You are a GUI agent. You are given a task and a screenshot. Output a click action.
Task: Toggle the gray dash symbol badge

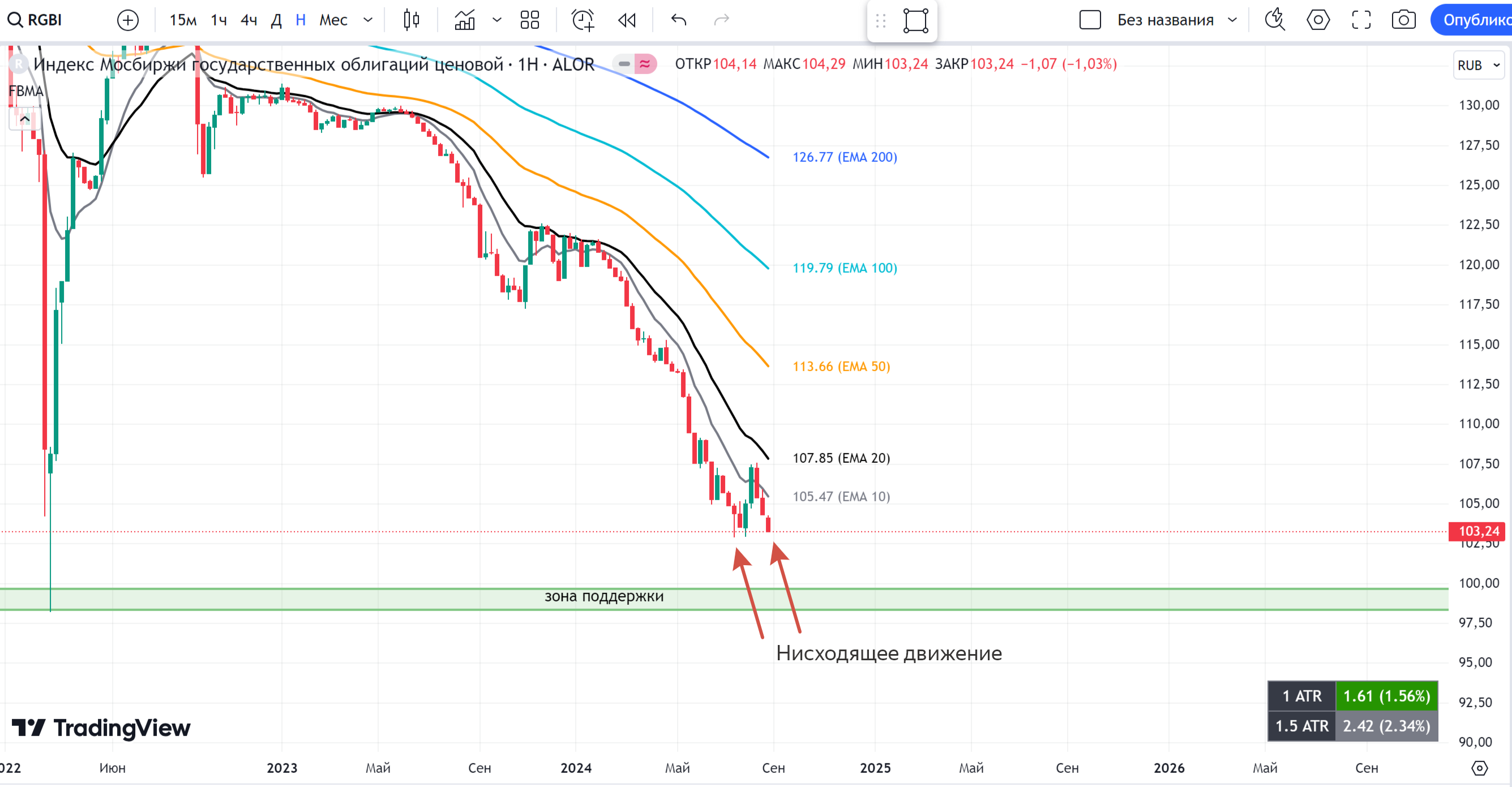tap(624, 64)
